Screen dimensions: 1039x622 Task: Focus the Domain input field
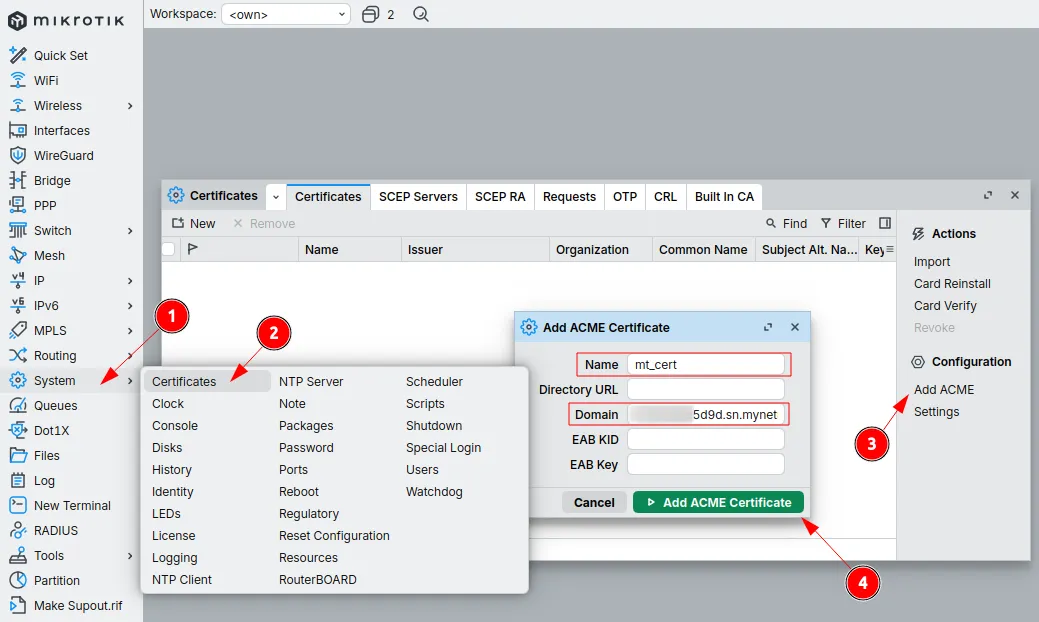706,414
